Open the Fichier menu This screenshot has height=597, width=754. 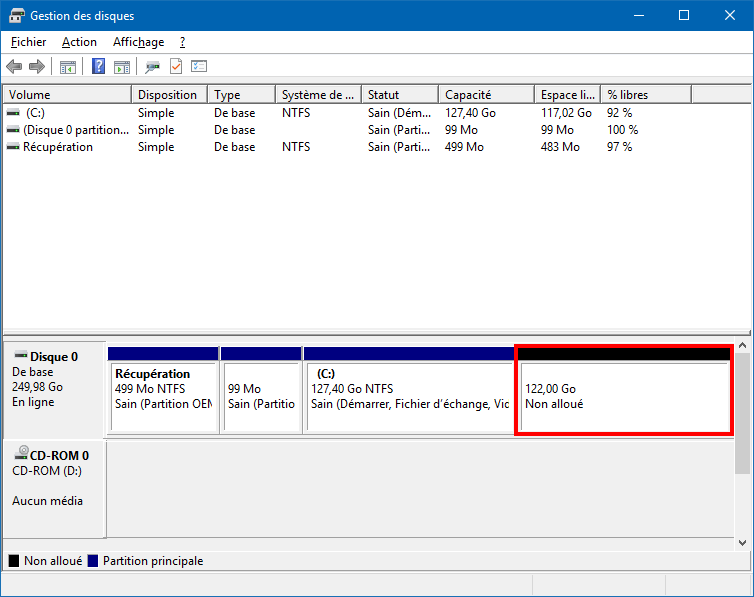[28, 42]
